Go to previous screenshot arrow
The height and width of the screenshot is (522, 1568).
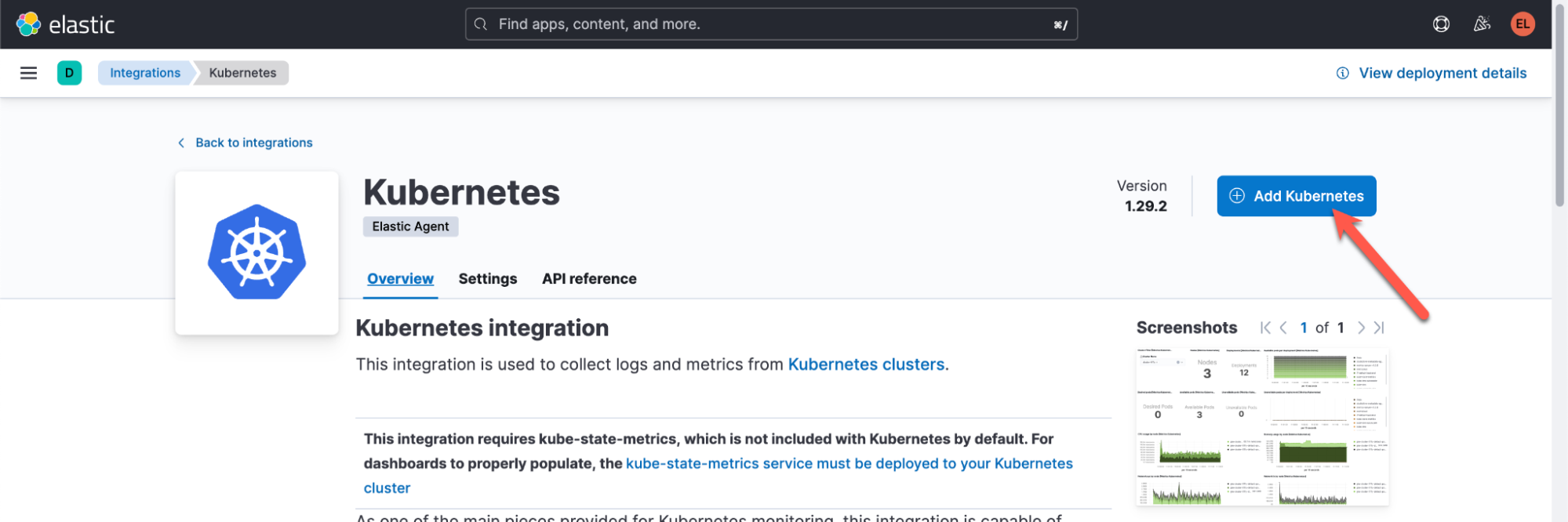point(1283,328)
